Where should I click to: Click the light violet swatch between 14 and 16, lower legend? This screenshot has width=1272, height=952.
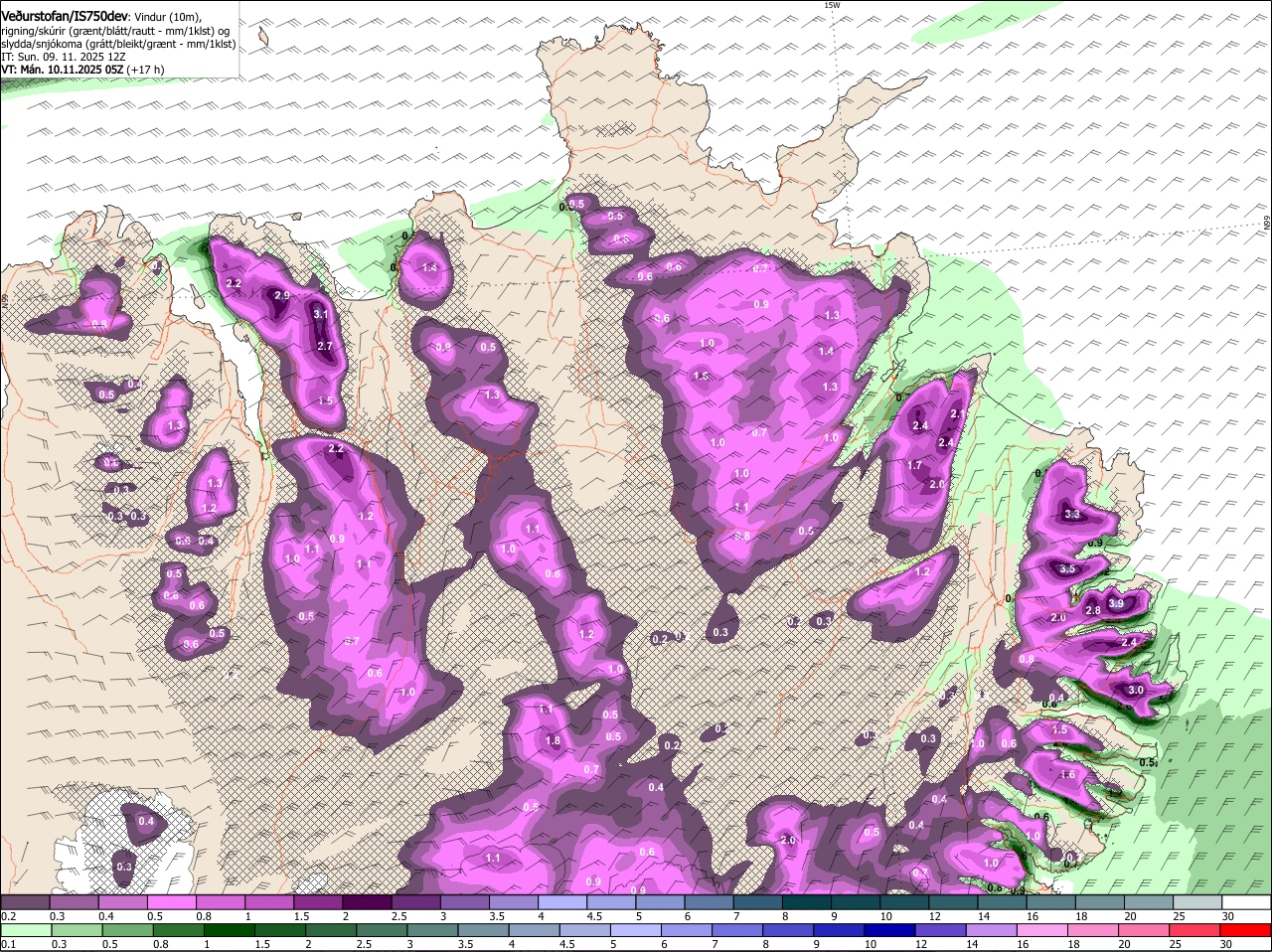993,930
